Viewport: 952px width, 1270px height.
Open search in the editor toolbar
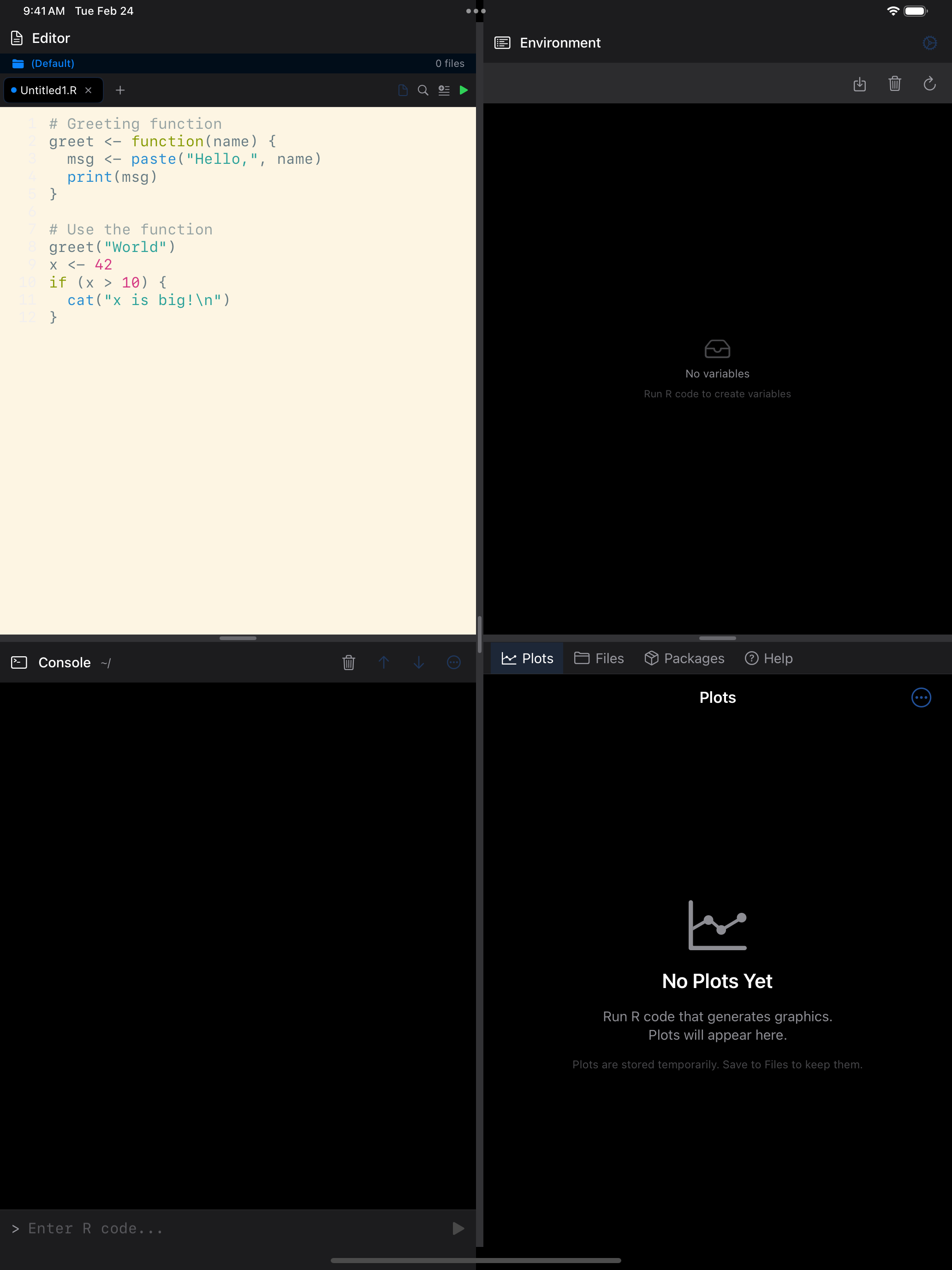click(x=422, y=90)
